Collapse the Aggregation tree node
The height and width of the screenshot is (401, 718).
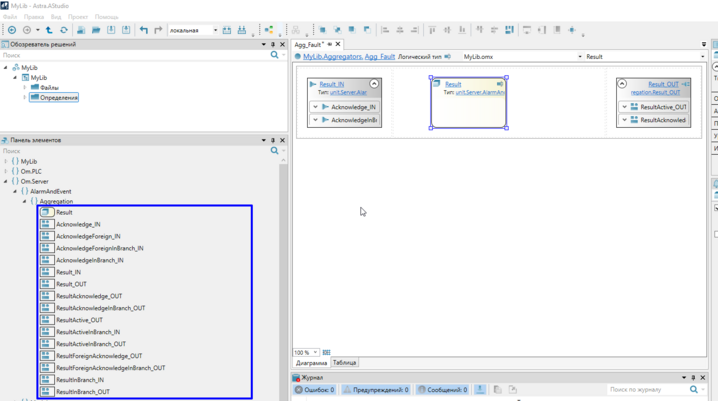pos(26,202)
